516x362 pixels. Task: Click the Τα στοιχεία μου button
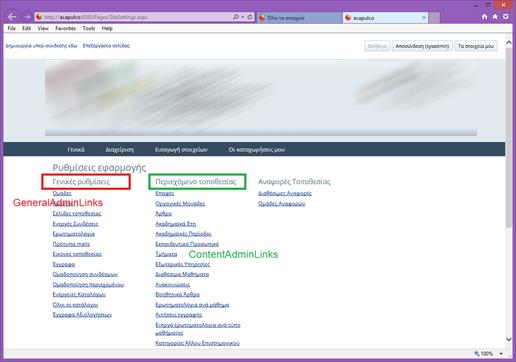coord(476,46)
